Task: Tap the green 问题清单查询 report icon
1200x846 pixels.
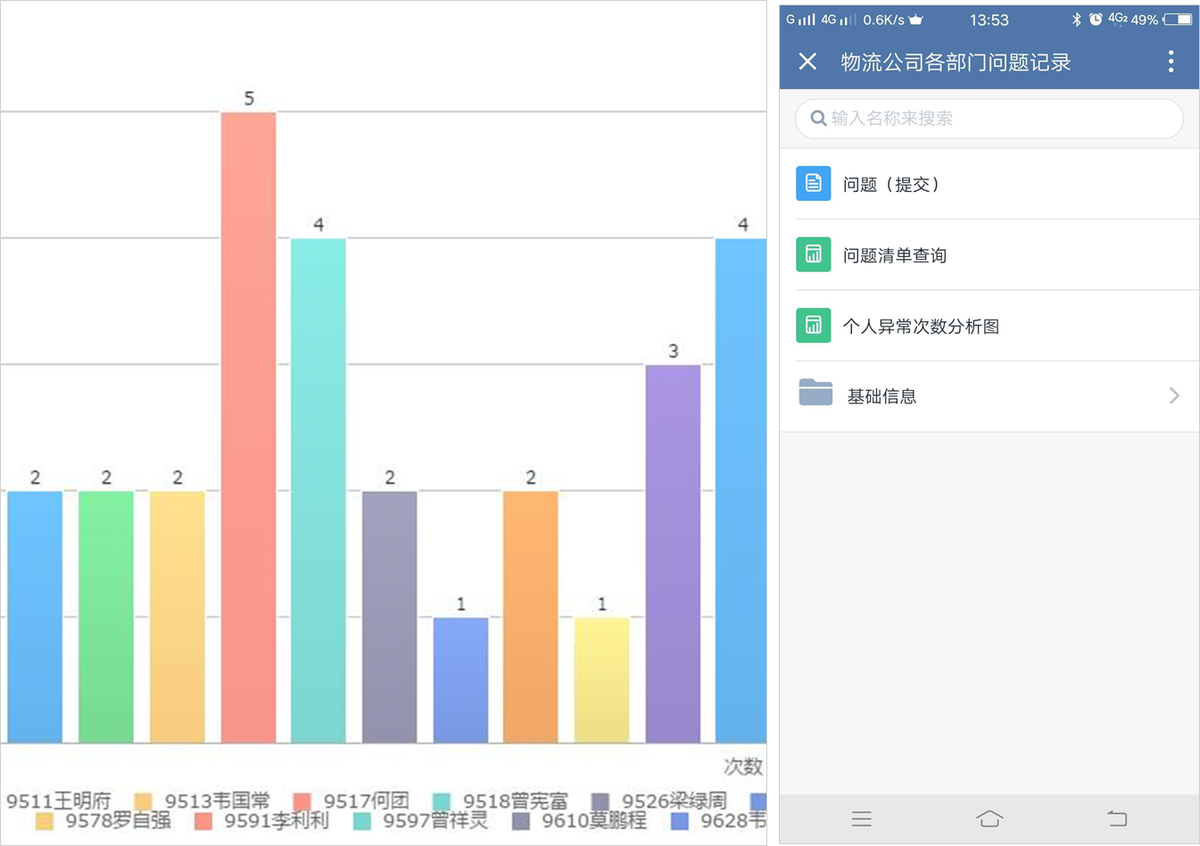Action: [813, 255]
